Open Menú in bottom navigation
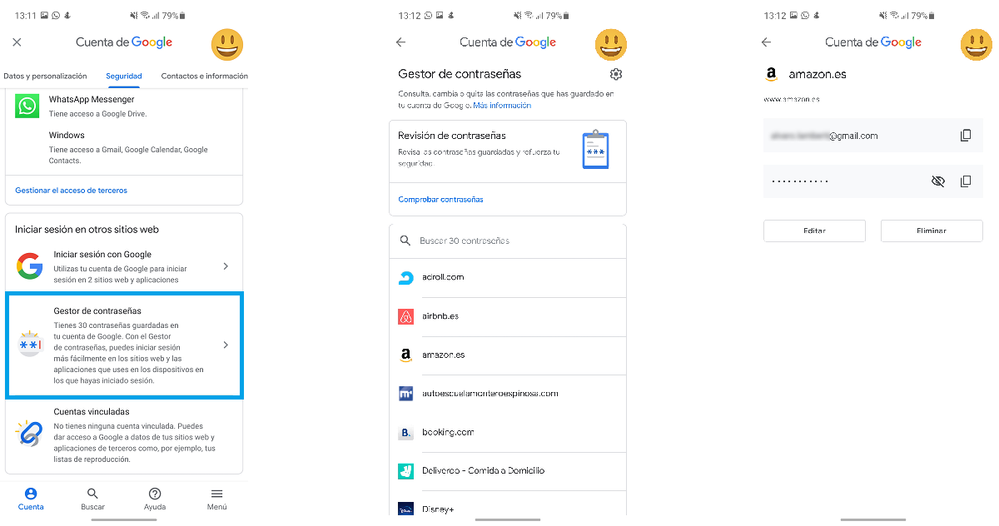This screenshot has height=526, width=999. pyautogui.click(x=217, y=499)
